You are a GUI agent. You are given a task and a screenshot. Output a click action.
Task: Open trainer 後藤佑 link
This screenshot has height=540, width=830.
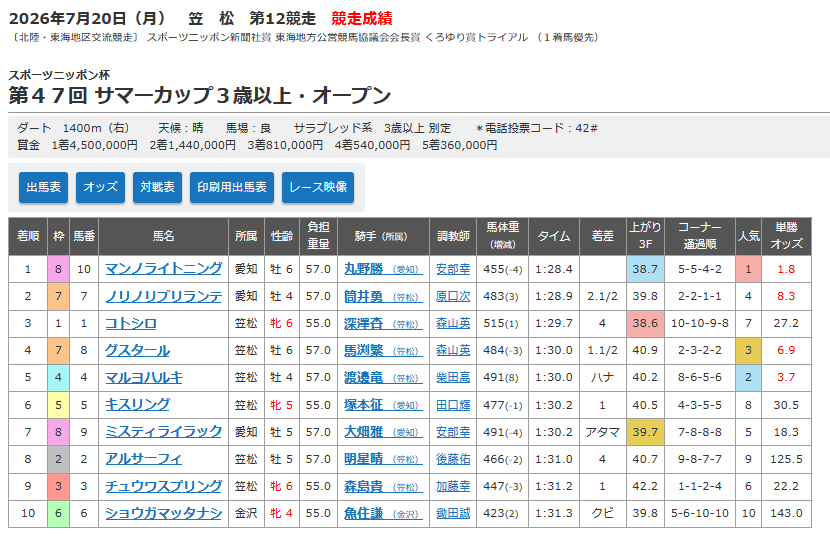[x=453, y=459]
